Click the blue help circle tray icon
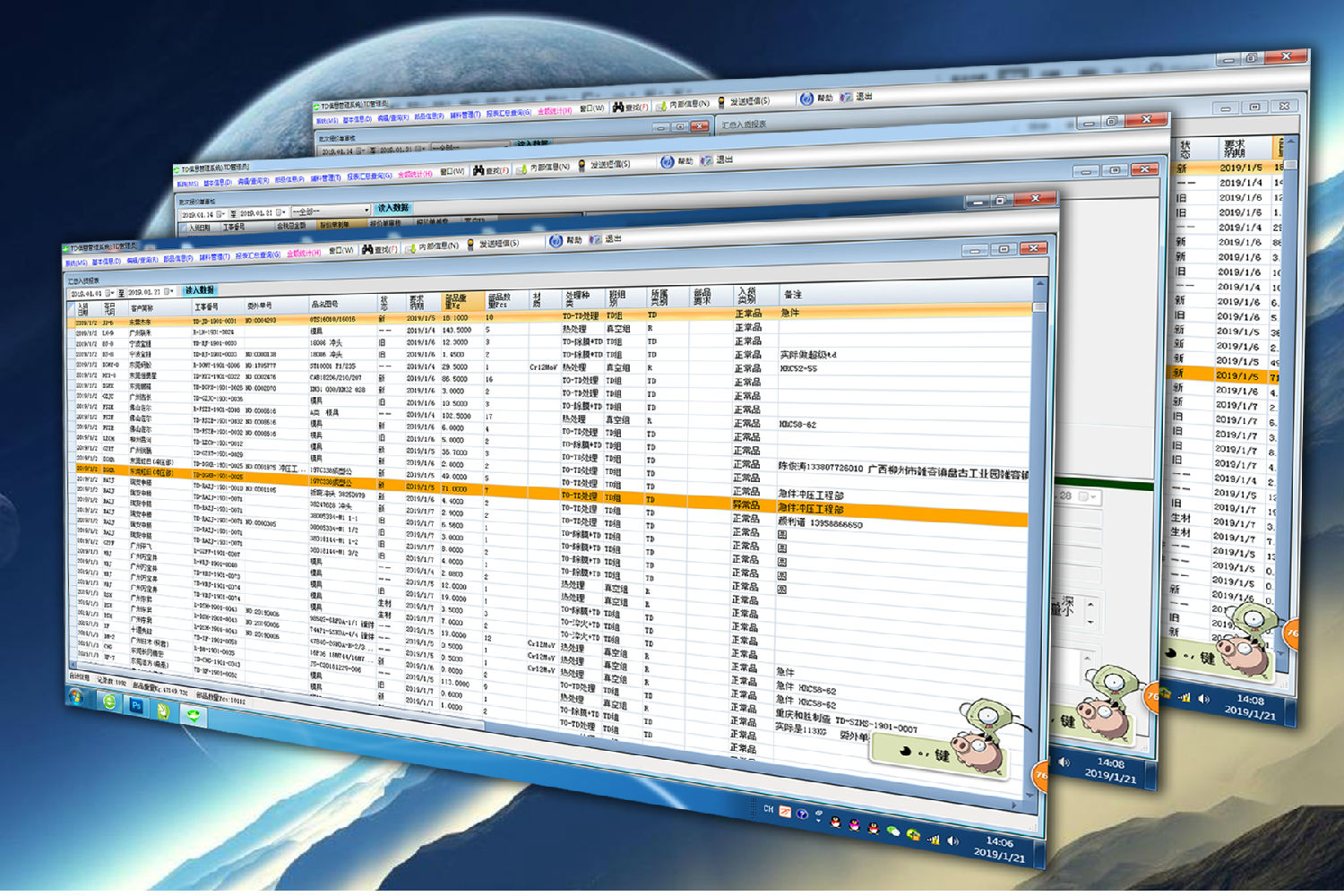Image resolution: width=1344 pixels, height=896 pixels. tap(802, 815)
